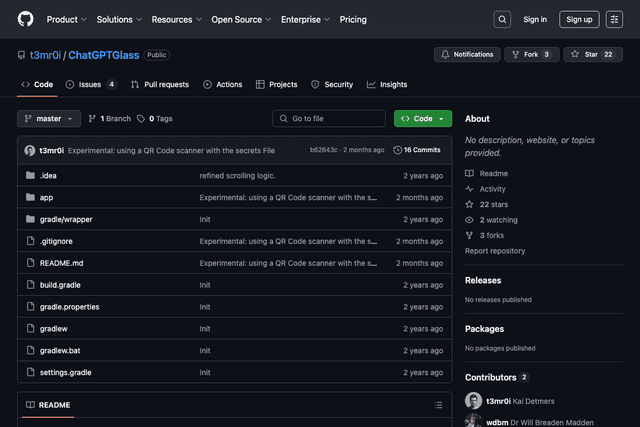Screen dimensions: 640x427
Task: Open the 0 Tags link
Action: coord(155,118)
